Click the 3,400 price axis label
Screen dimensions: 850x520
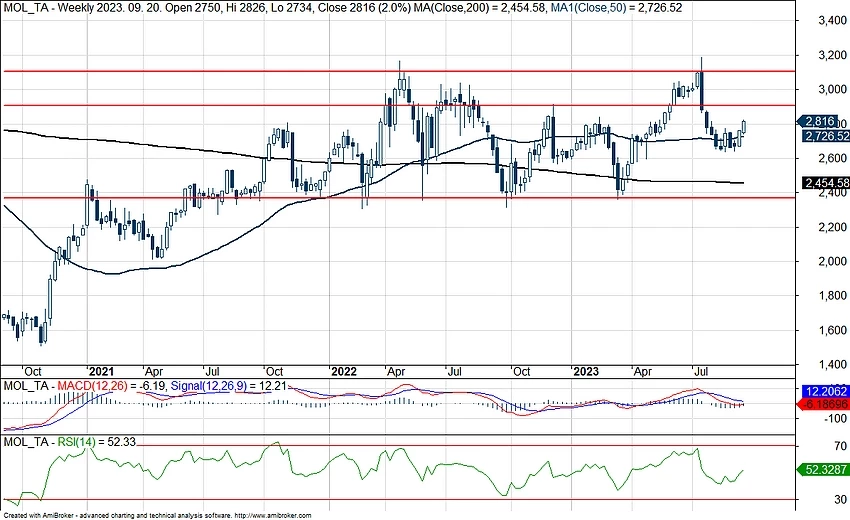832,21
